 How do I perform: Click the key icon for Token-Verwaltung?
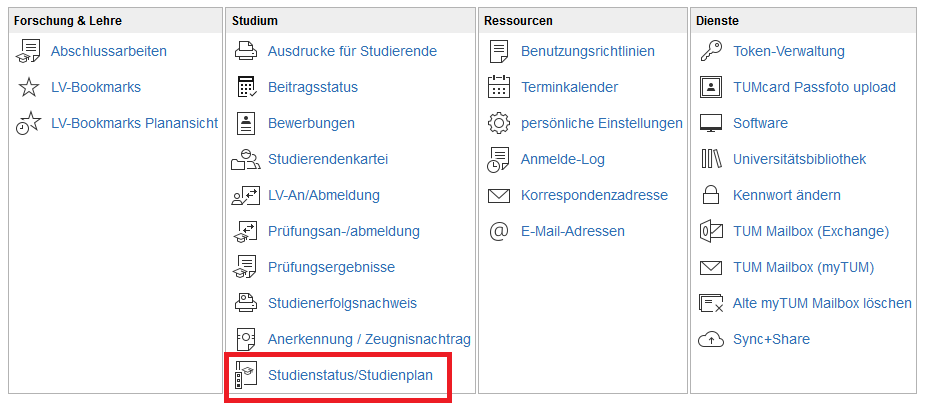coord(711,51)
